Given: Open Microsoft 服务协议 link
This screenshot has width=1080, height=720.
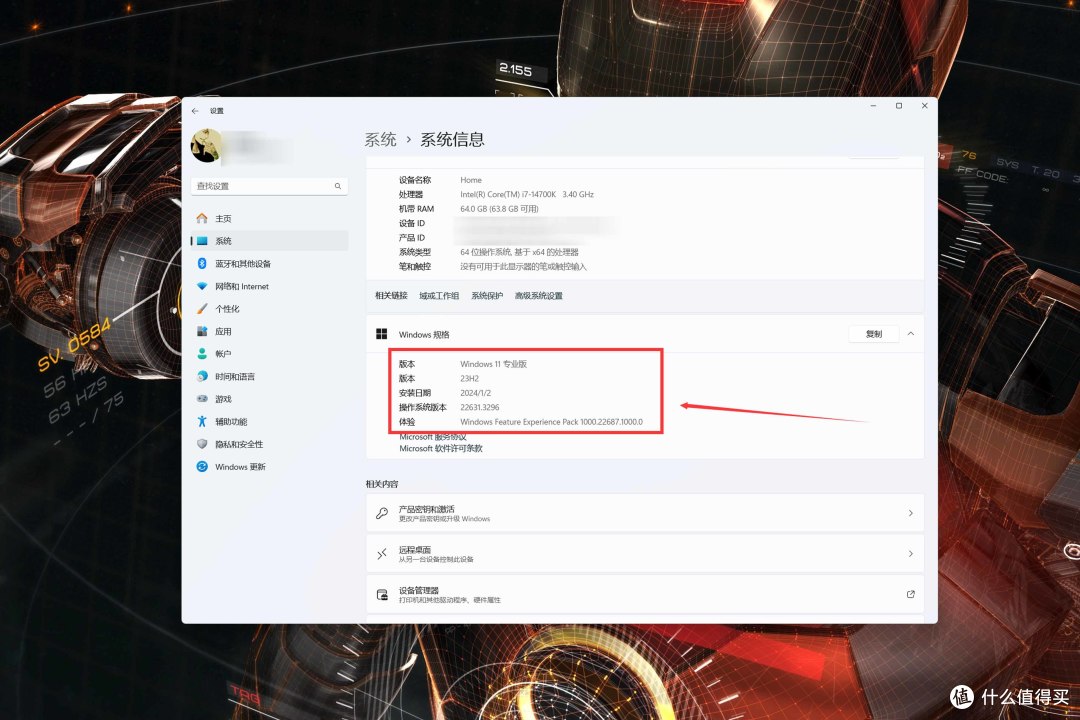Looking at the screenshot, I should coord(433,437).
